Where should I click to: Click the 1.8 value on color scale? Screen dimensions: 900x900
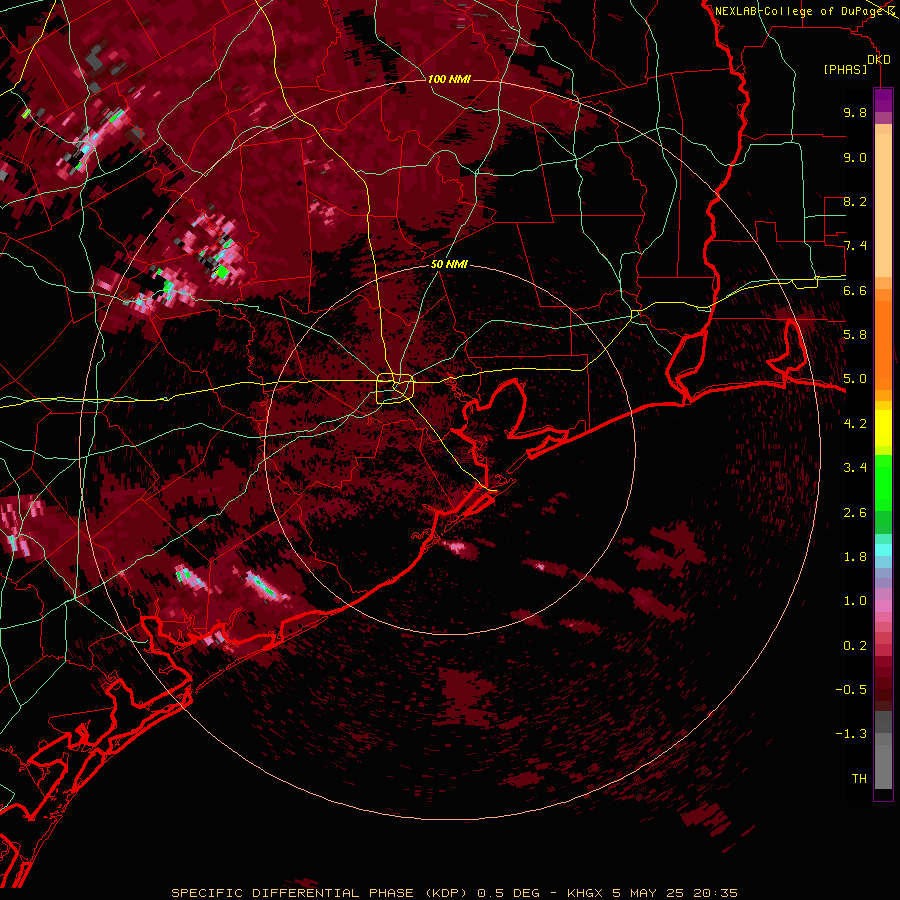855,557
